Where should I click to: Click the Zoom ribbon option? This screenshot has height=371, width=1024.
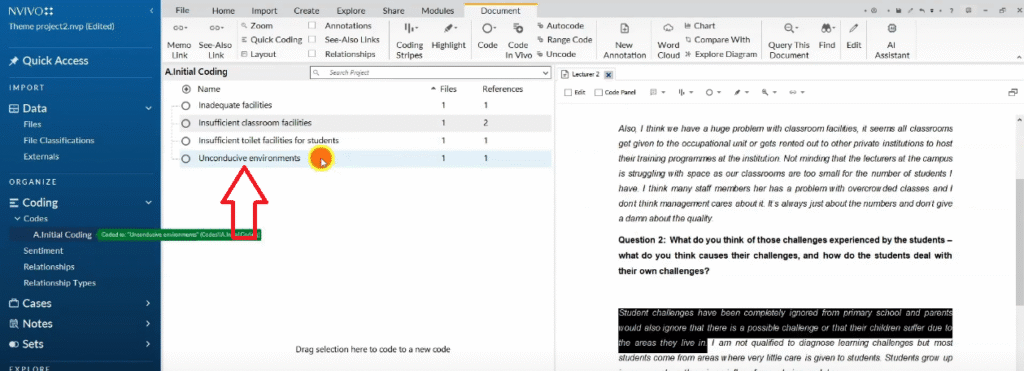click(x=257, y=25)
